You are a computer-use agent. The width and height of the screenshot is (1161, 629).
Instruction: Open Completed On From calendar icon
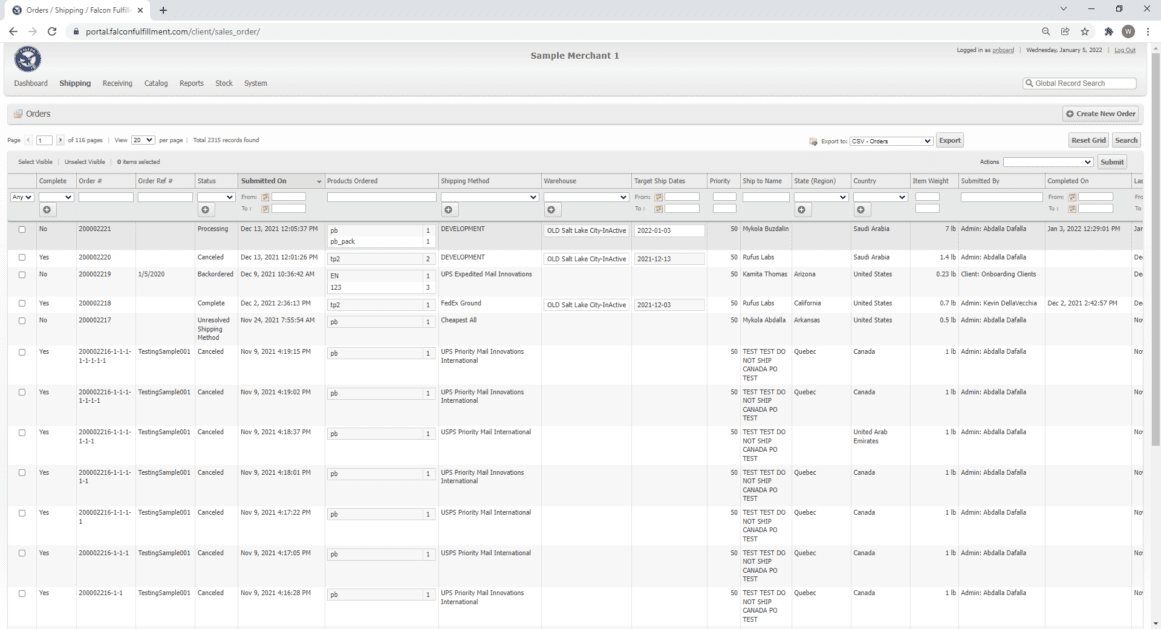(1071, 198)
